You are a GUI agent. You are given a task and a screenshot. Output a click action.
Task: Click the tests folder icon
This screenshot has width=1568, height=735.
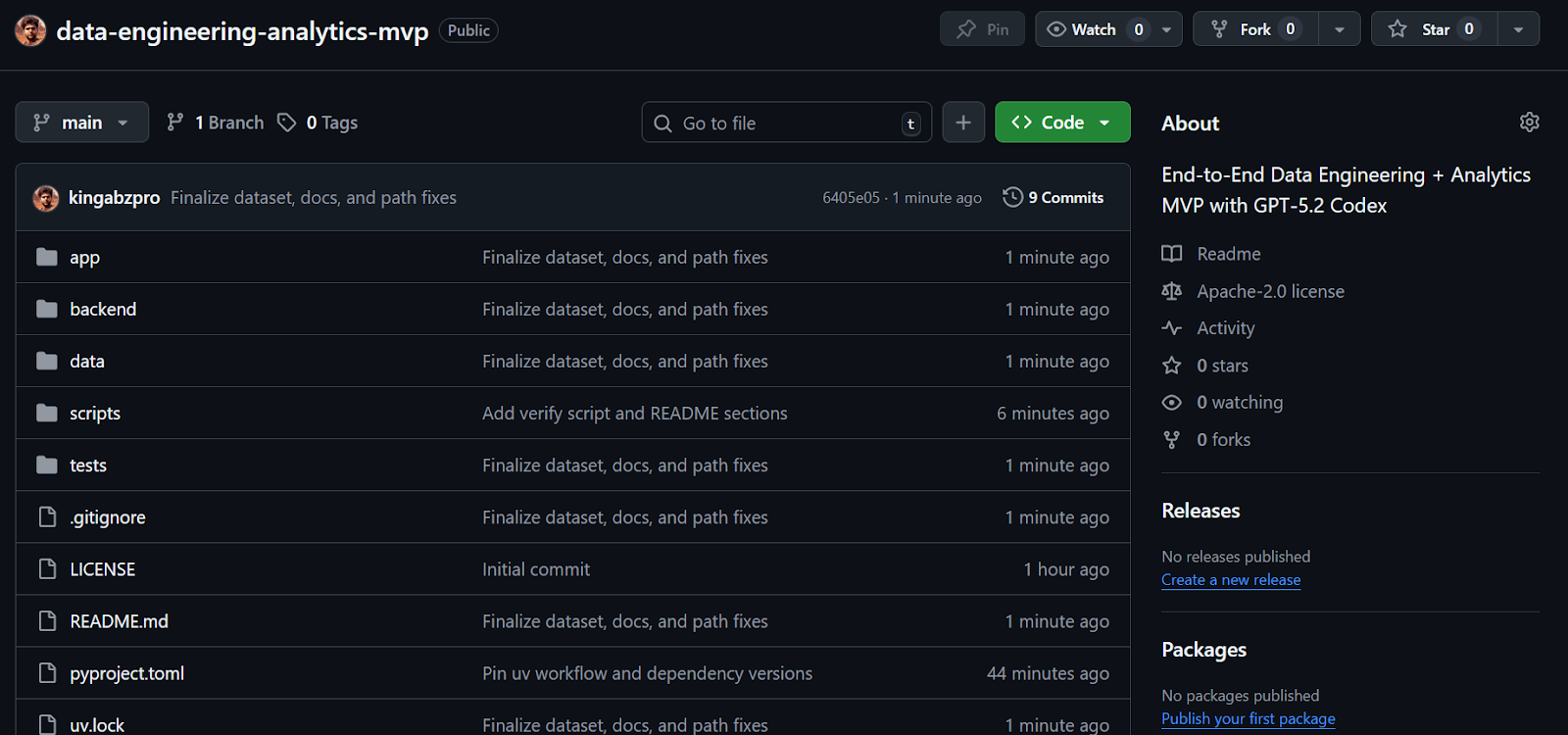coord(47,465)
